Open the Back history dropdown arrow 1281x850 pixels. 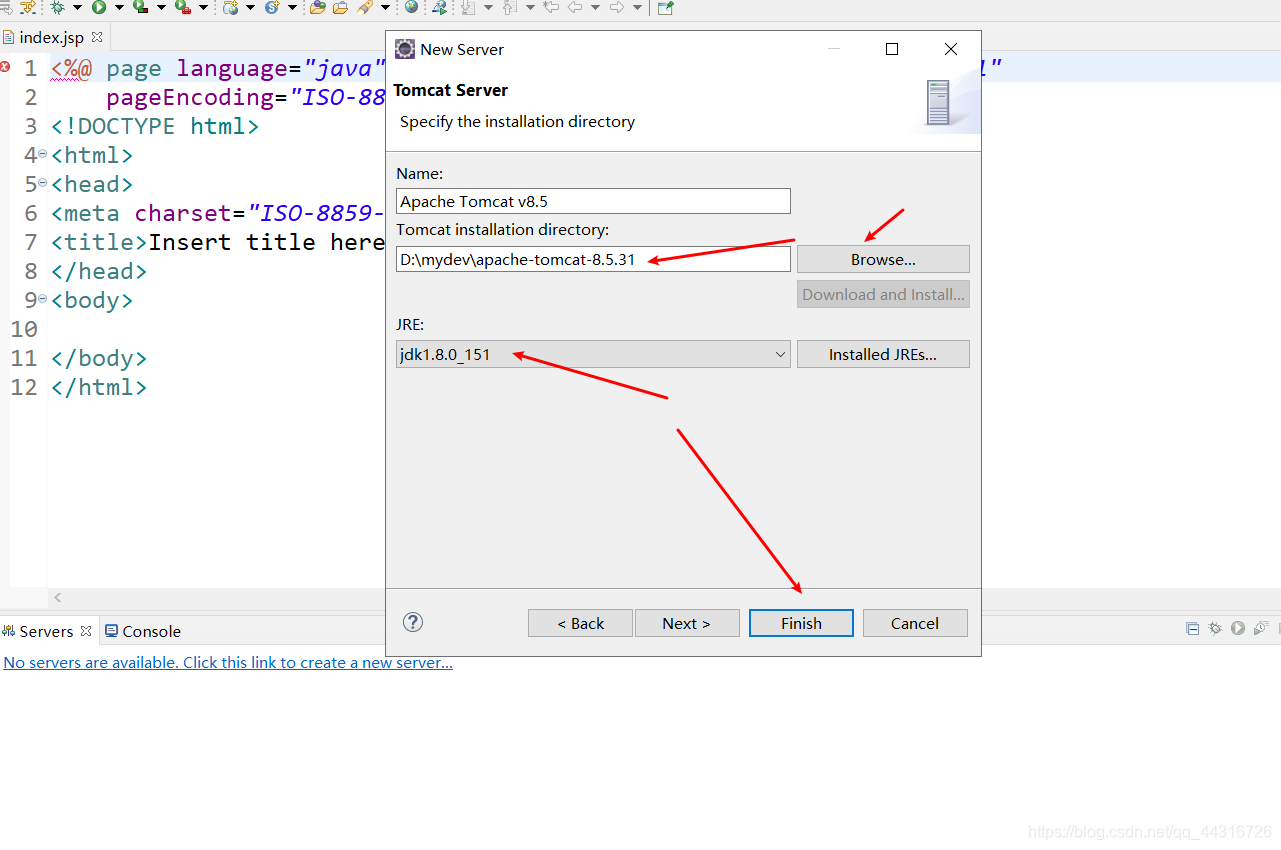[x=595, y=7]
